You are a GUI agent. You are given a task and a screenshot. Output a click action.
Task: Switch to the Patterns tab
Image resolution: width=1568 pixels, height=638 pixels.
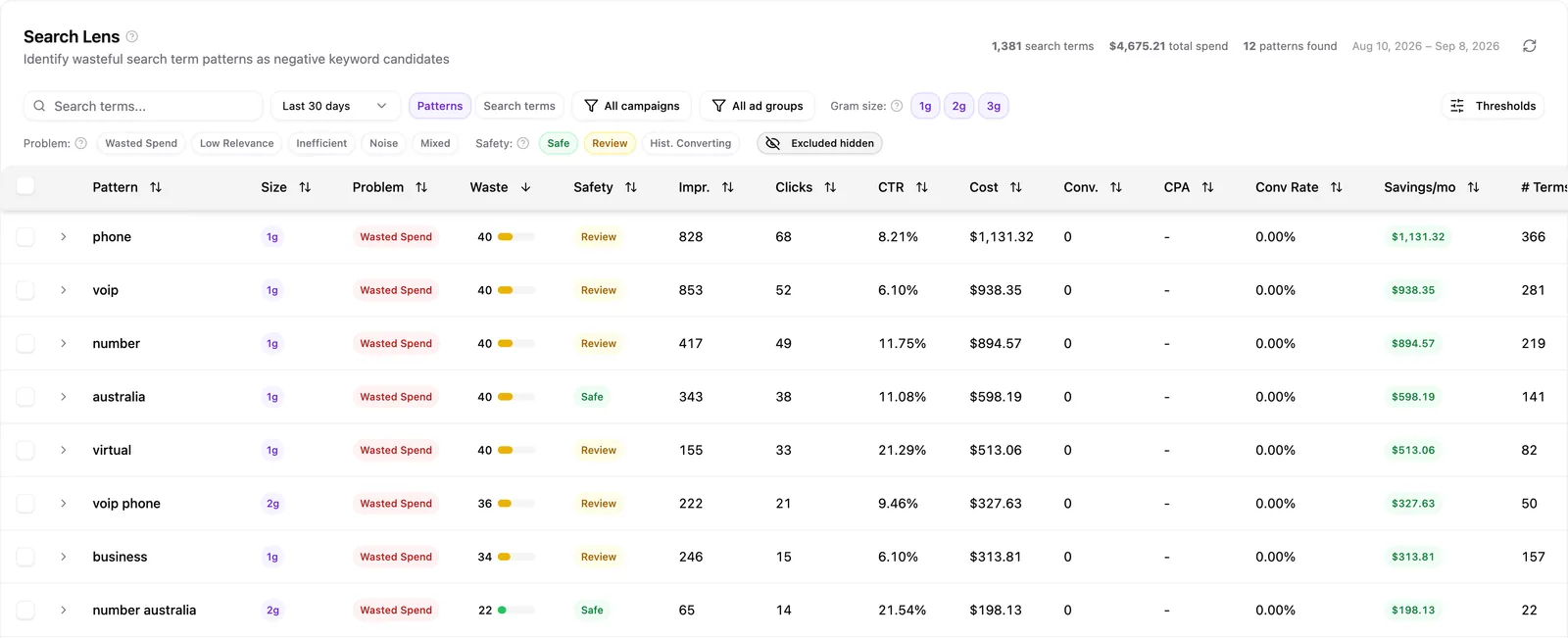[440, 106]
